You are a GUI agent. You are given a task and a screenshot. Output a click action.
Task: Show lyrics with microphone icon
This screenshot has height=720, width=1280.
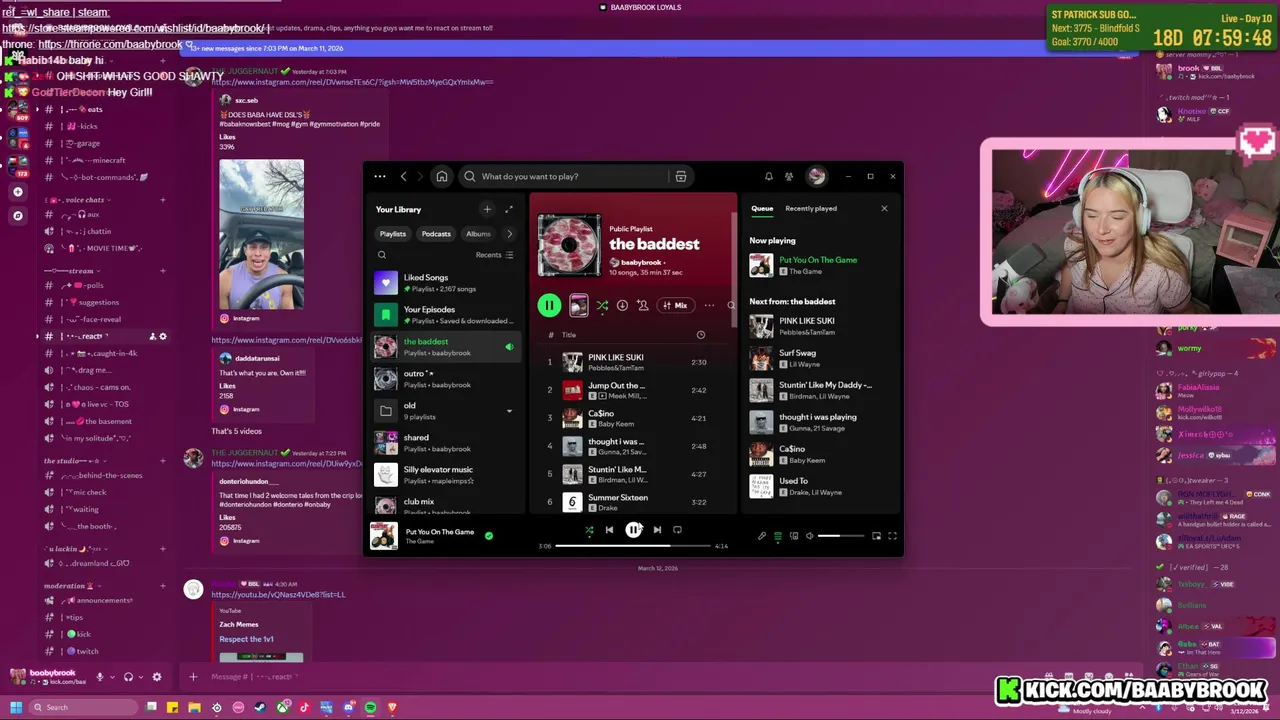[762, 536]
